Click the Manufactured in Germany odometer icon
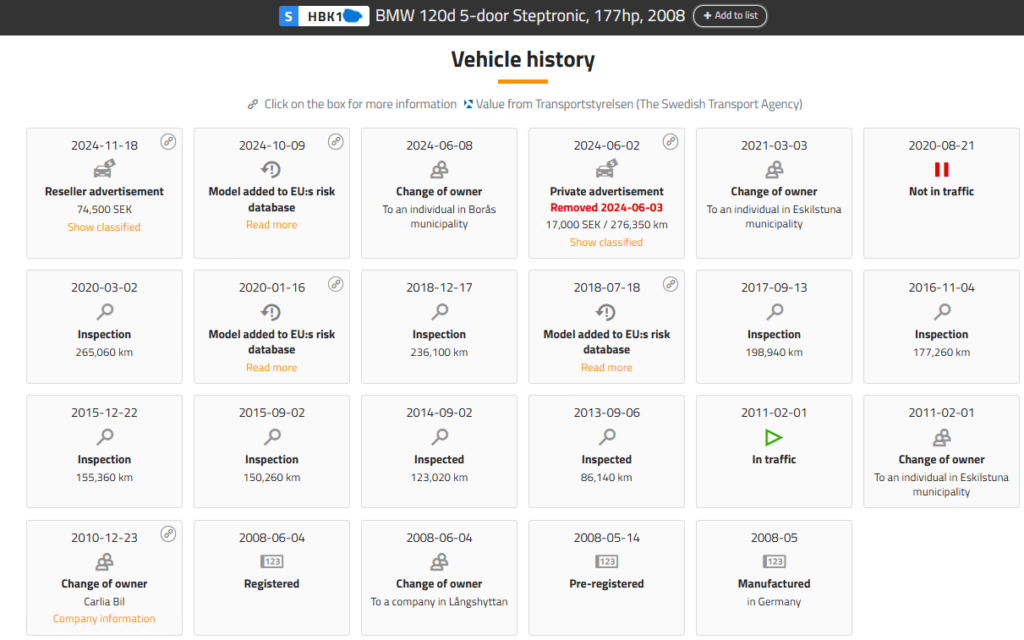Screen dimensions: 1024x640 [x=773, y=562]
